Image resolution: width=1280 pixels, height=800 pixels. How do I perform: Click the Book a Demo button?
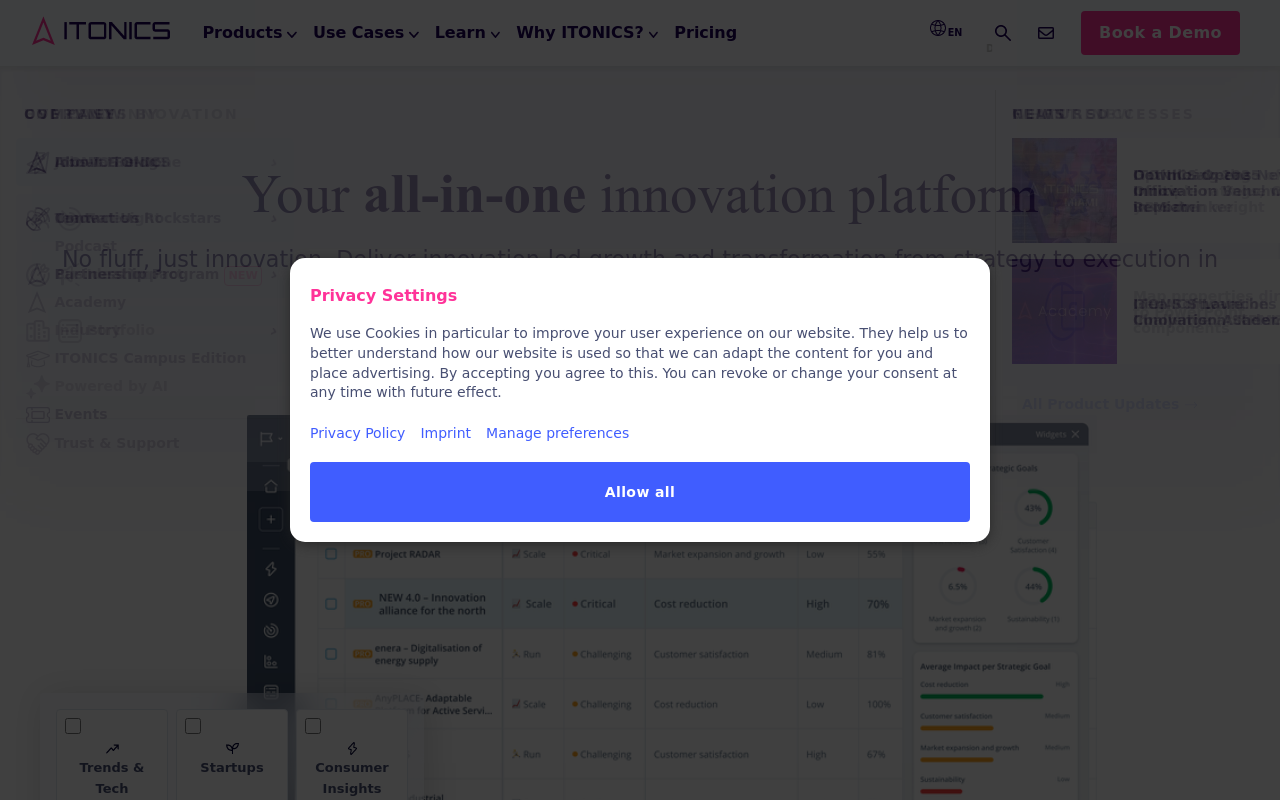point(1160,33)
